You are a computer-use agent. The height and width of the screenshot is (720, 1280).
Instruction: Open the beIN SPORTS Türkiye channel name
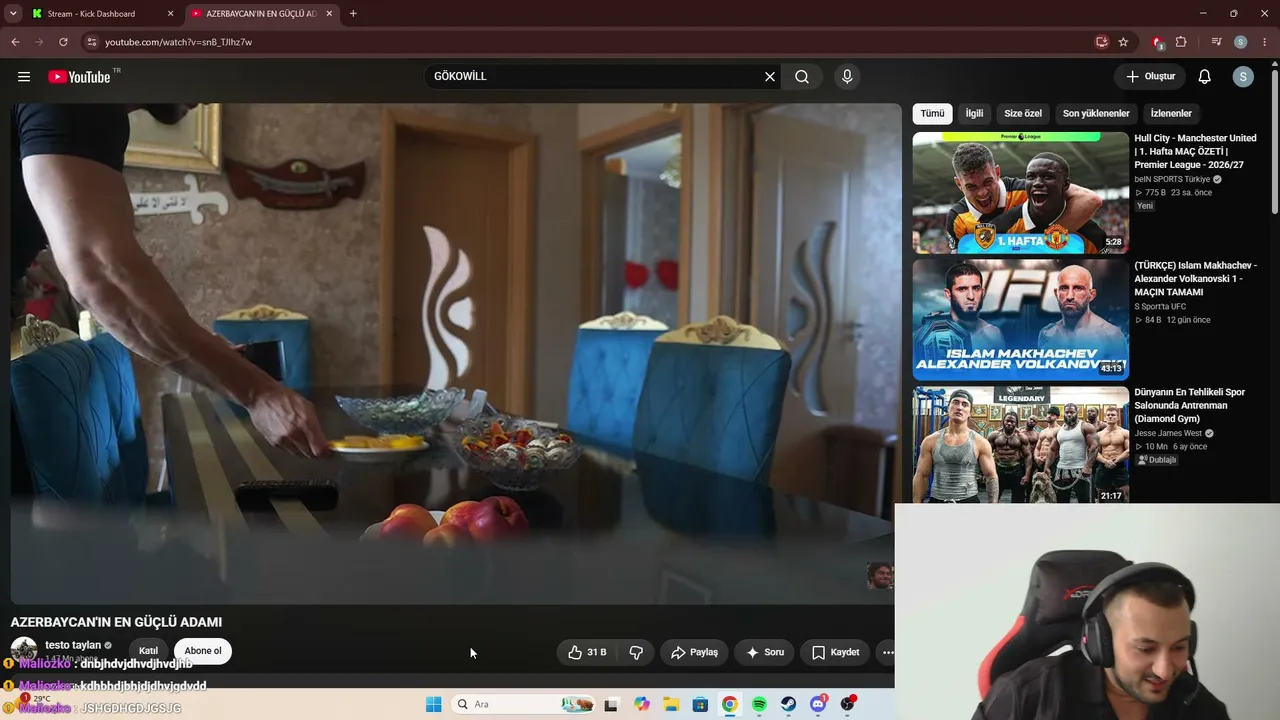(1172, 179)
